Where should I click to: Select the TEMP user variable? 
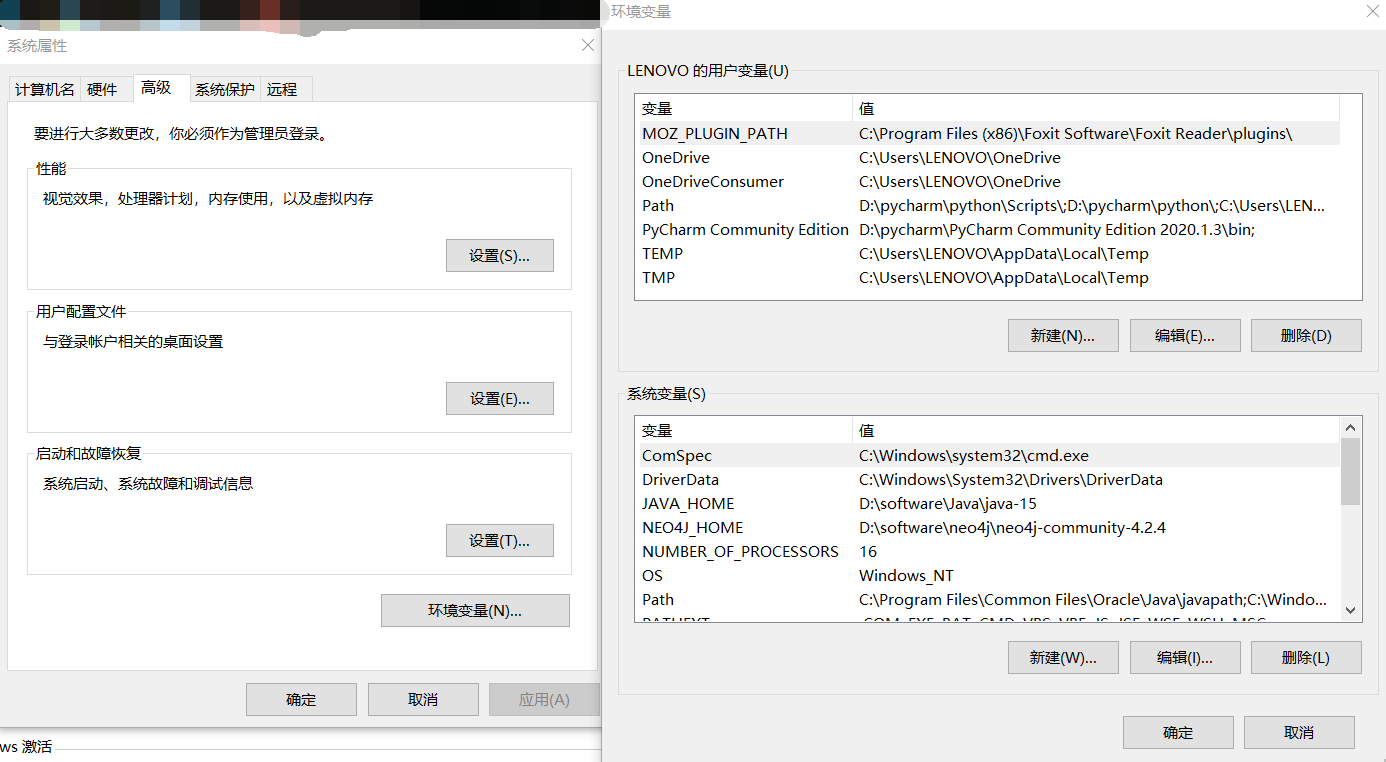pyautogui.click(x=987, y=254)
